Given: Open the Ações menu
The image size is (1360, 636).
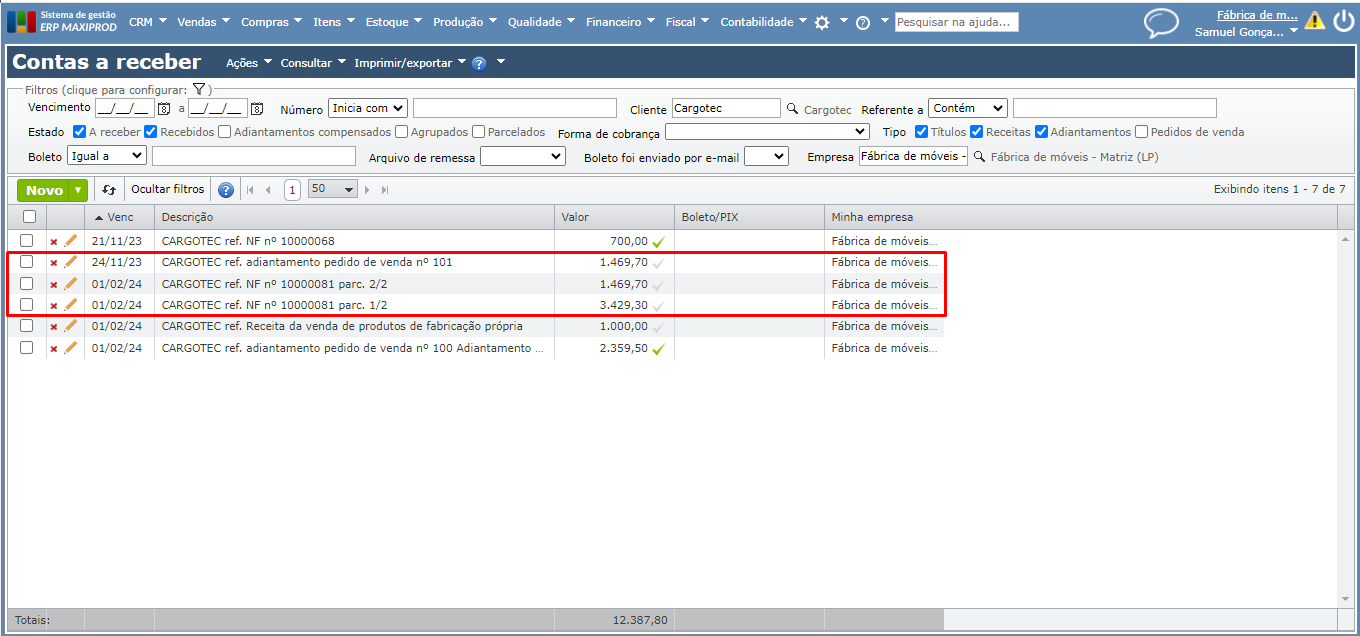Looking at the screenshot, I should point(248,63).
